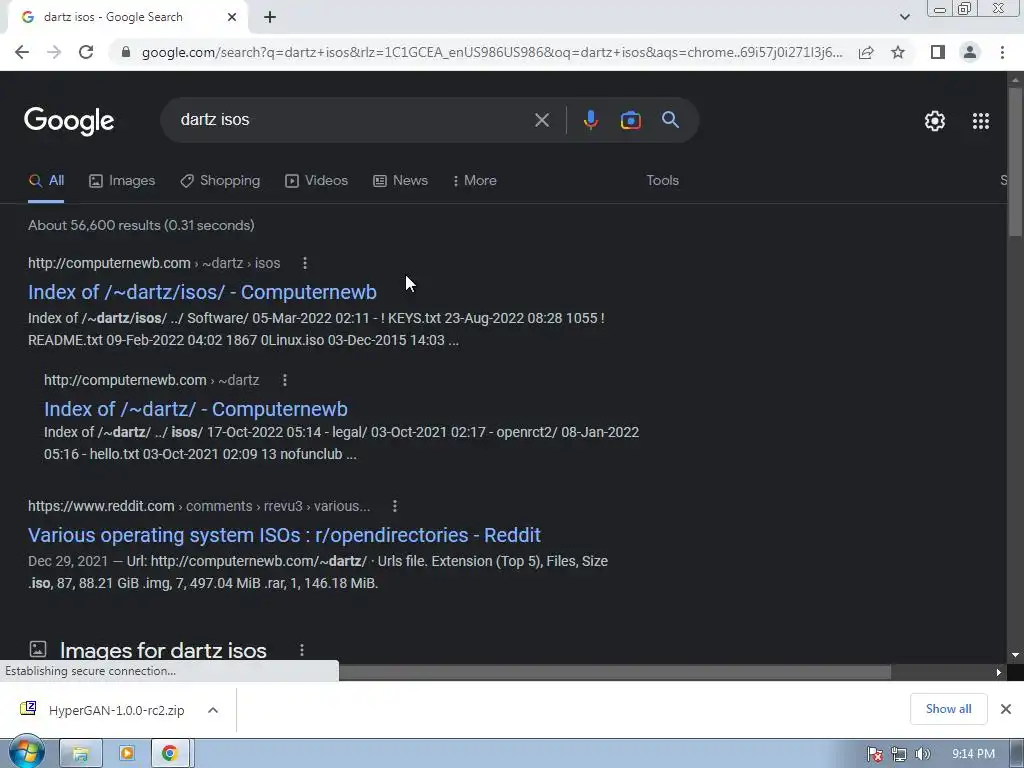Click the http://computernewb.com › ~dartz › isos breadcrumb

point(154,263)
